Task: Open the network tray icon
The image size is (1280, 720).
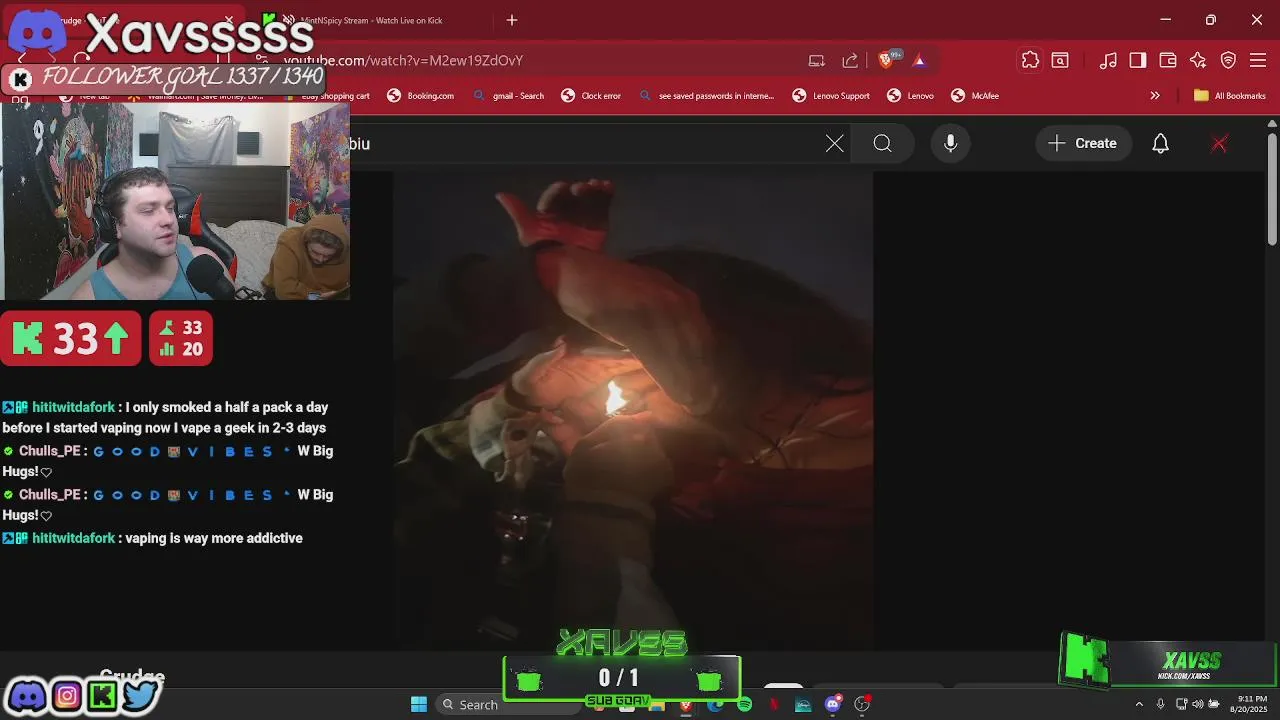Action: [x=1182, y=704]
